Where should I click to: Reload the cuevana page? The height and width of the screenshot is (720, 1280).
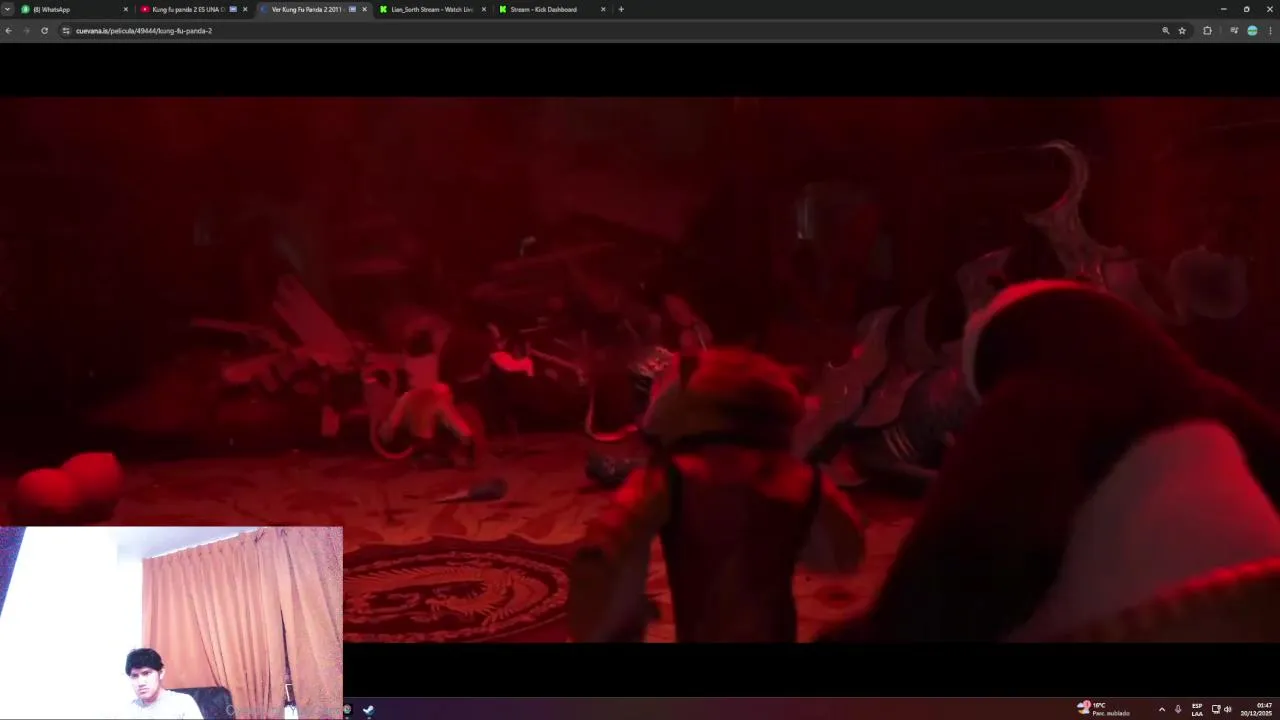(44, 31)
